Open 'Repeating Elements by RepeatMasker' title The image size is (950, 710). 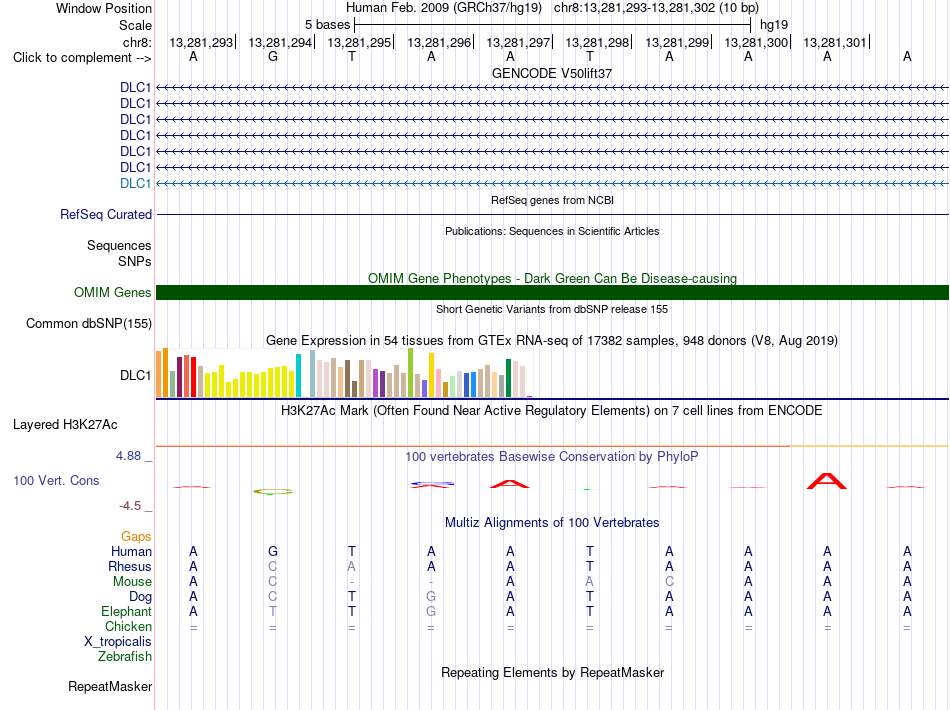pyautogui.click(x=552, y=673)
